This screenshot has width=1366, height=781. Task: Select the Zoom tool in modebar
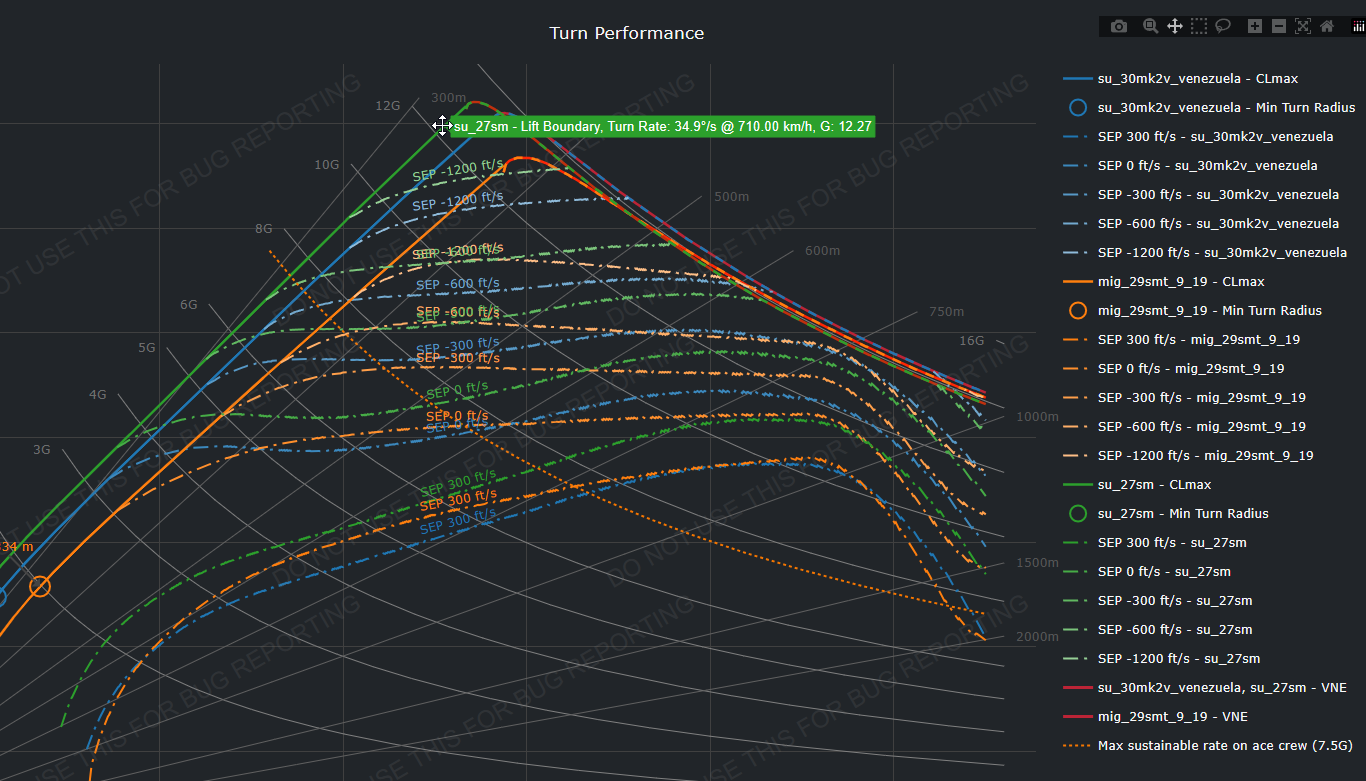coord(1150,26)
